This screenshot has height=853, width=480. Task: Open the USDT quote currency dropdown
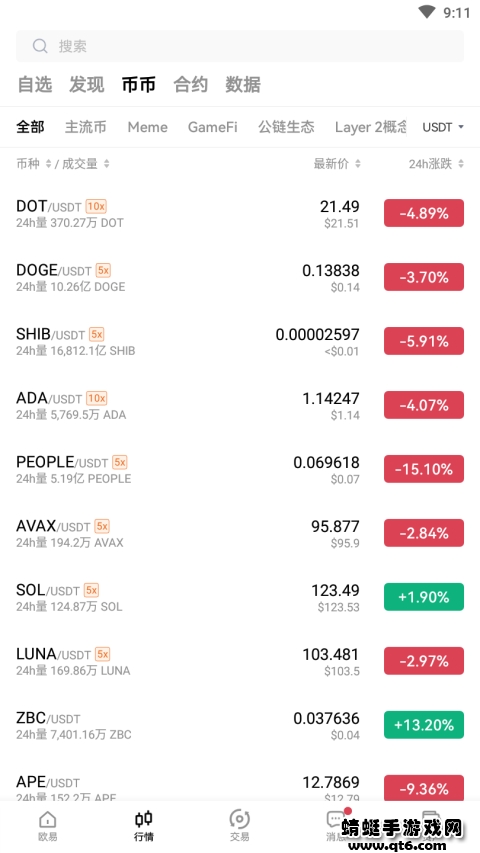pos(443,127)
